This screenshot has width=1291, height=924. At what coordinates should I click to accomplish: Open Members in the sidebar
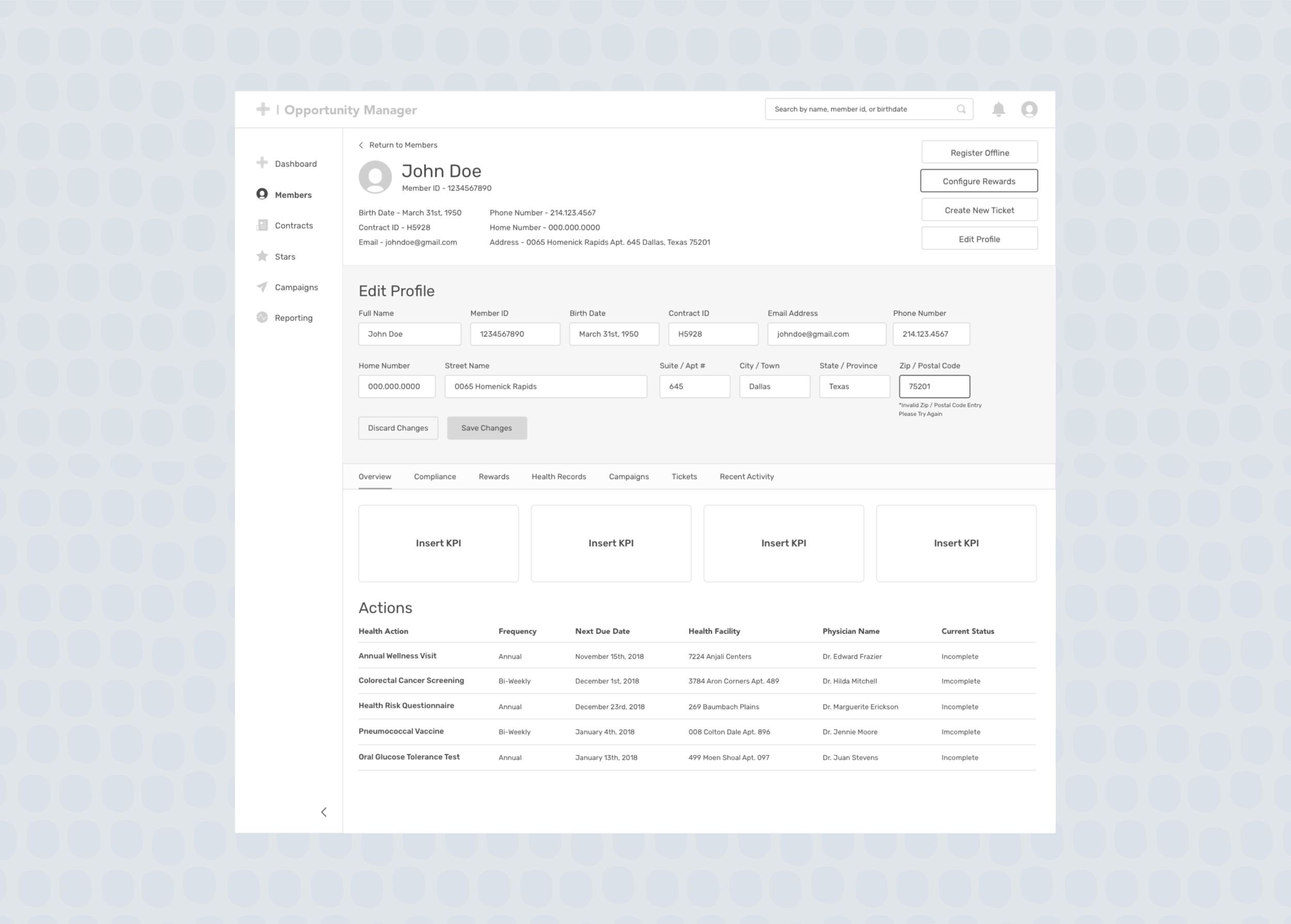(x=293, y=195)
